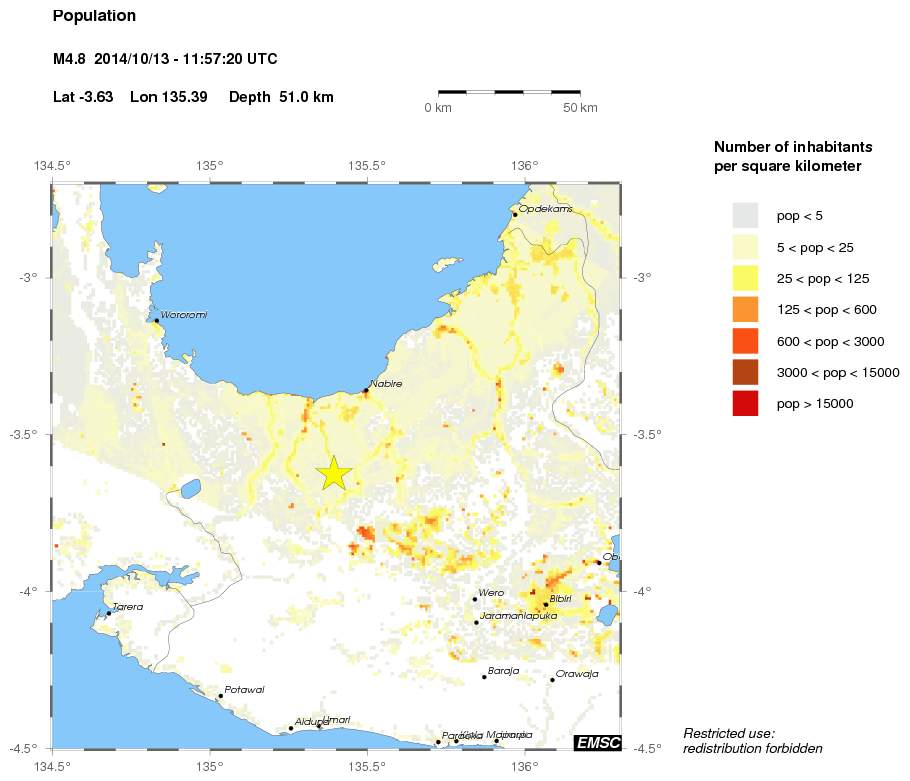The height and width of the screenshot is (781, 910).
Task: Click the Bibiri town marker
Action: pyautogui.click(x=546, y=604)
